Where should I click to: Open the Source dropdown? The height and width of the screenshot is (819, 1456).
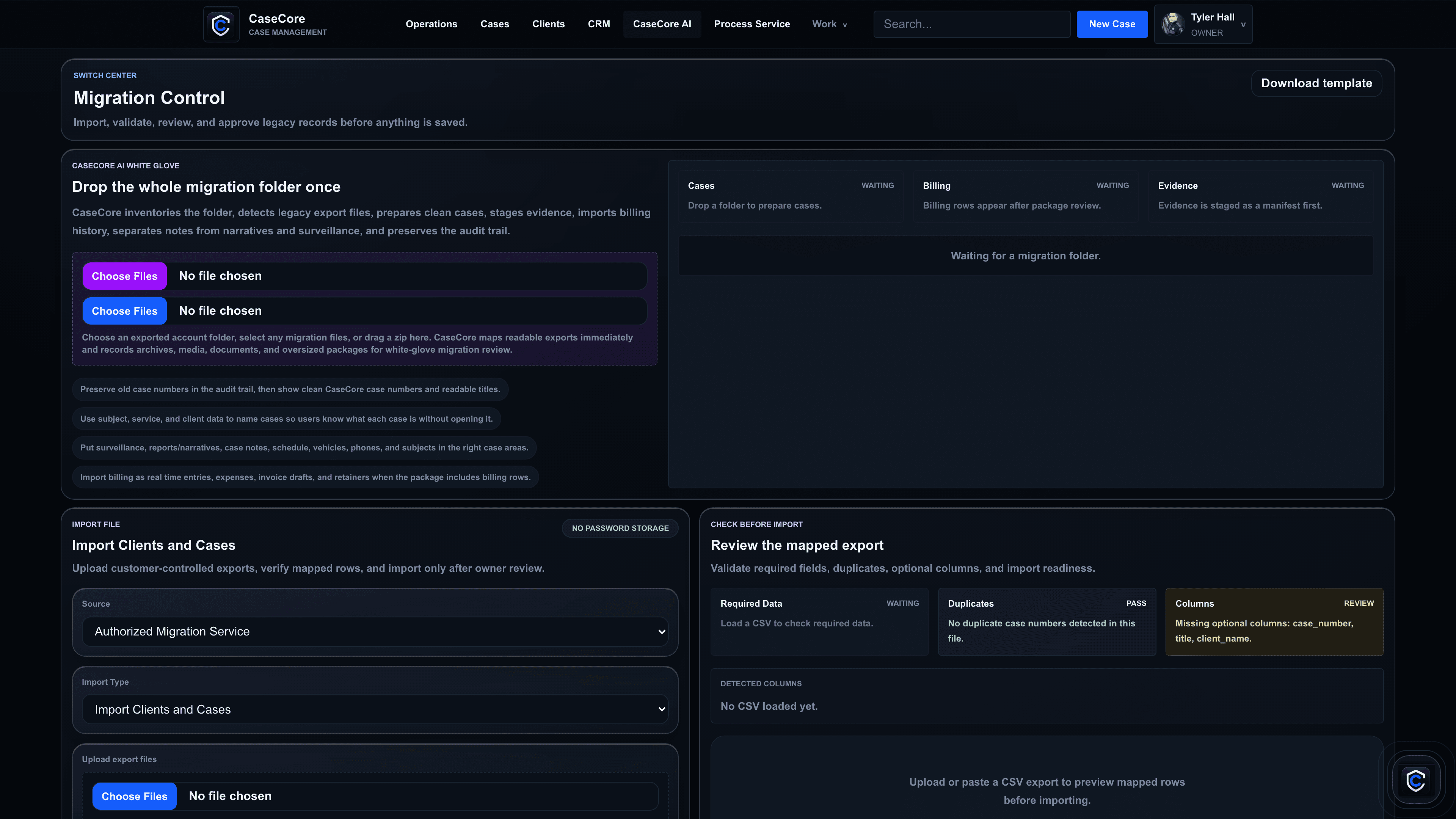point(375,631)
